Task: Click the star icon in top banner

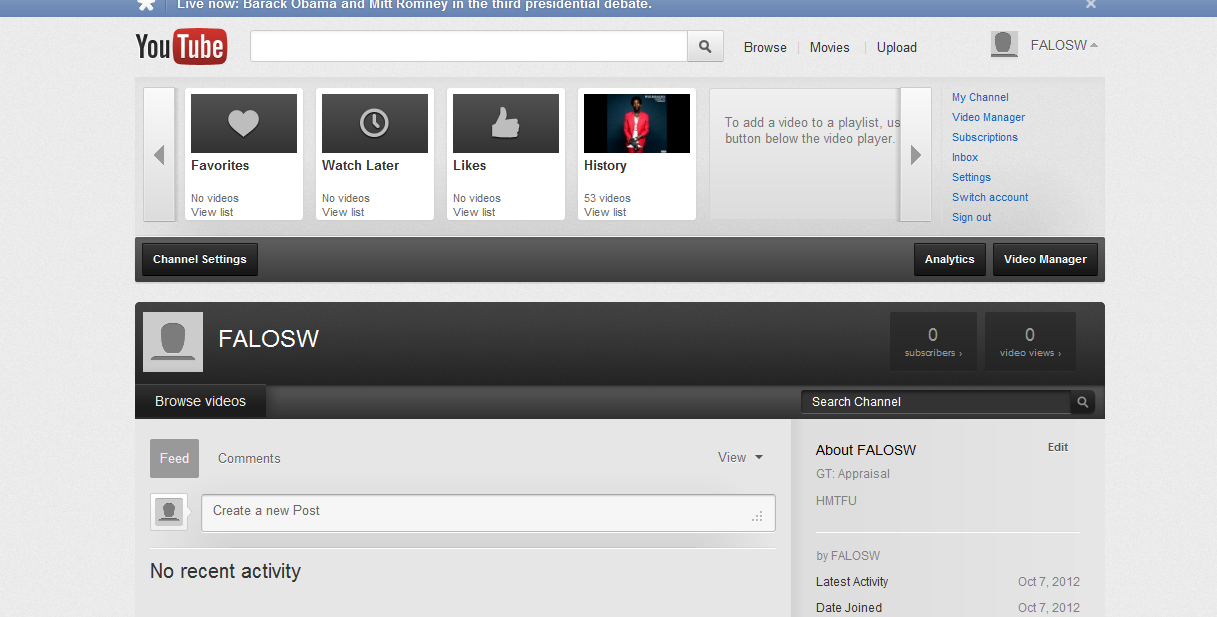Action: coord(146,4)
